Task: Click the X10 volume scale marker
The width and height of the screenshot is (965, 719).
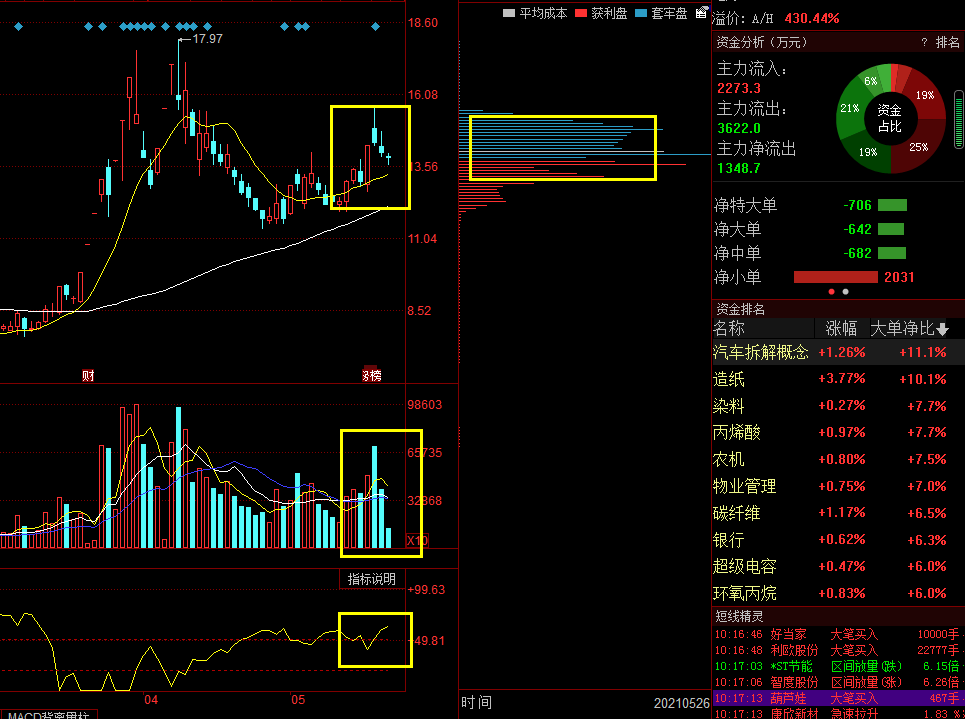Action: click(x=417, y=541)
